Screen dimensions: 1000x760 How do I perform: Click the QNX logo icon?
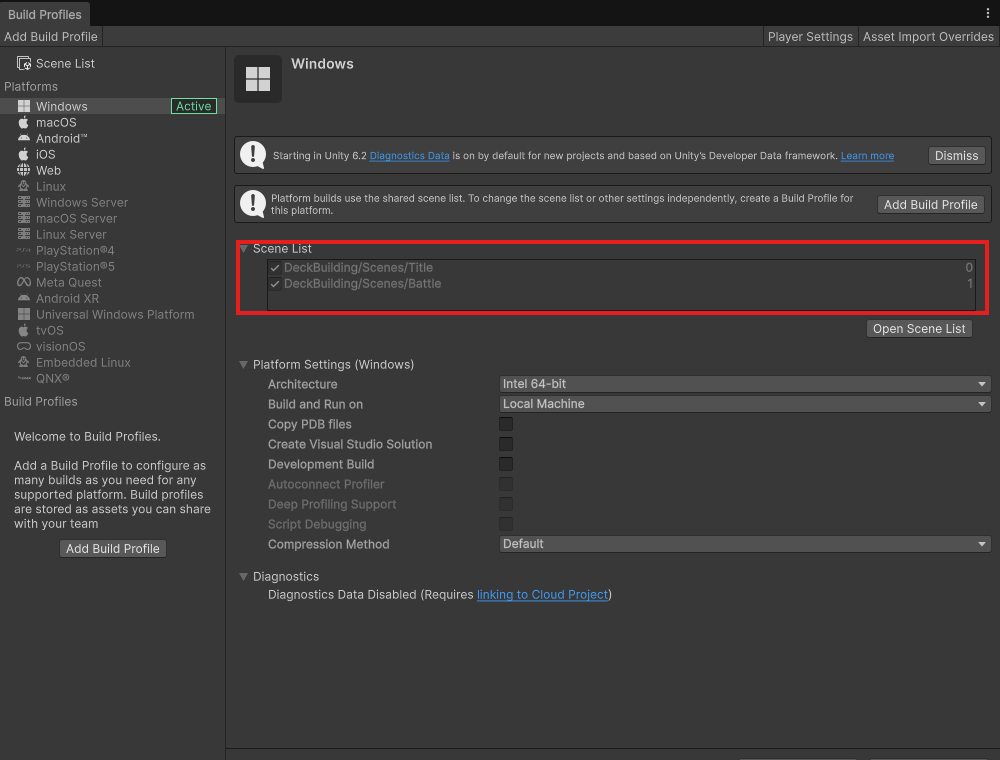[24, 378]
